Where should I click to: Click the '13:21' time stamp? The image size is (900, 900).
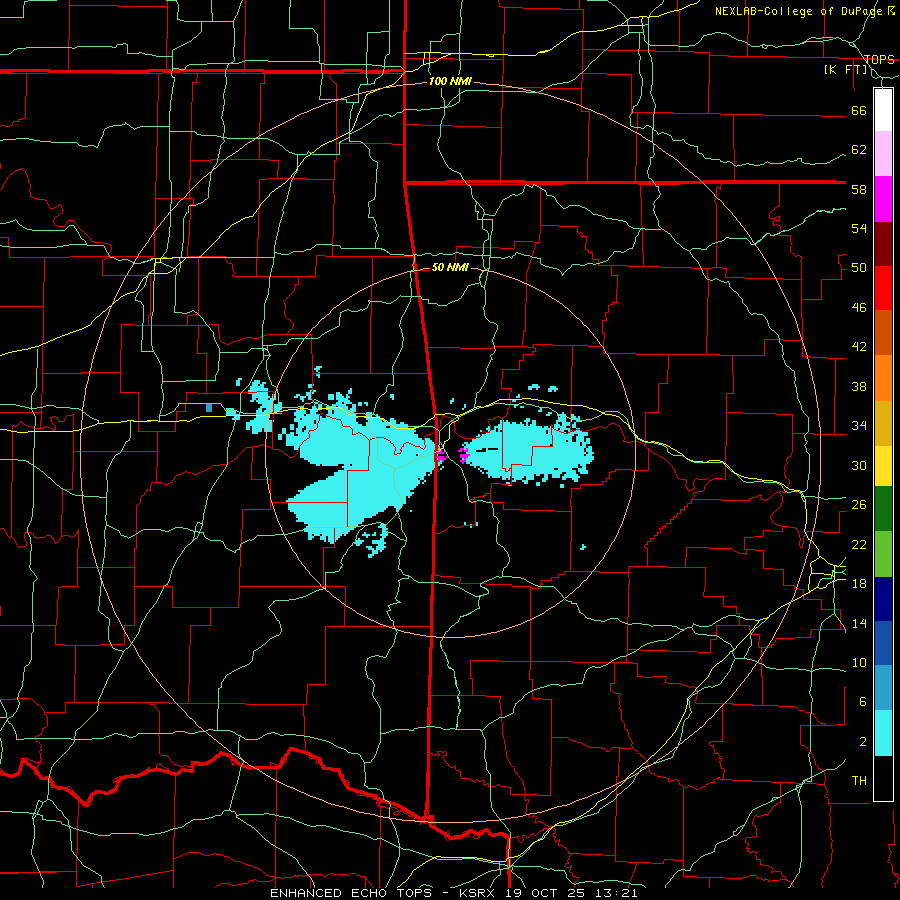click(x=617, y=893)
